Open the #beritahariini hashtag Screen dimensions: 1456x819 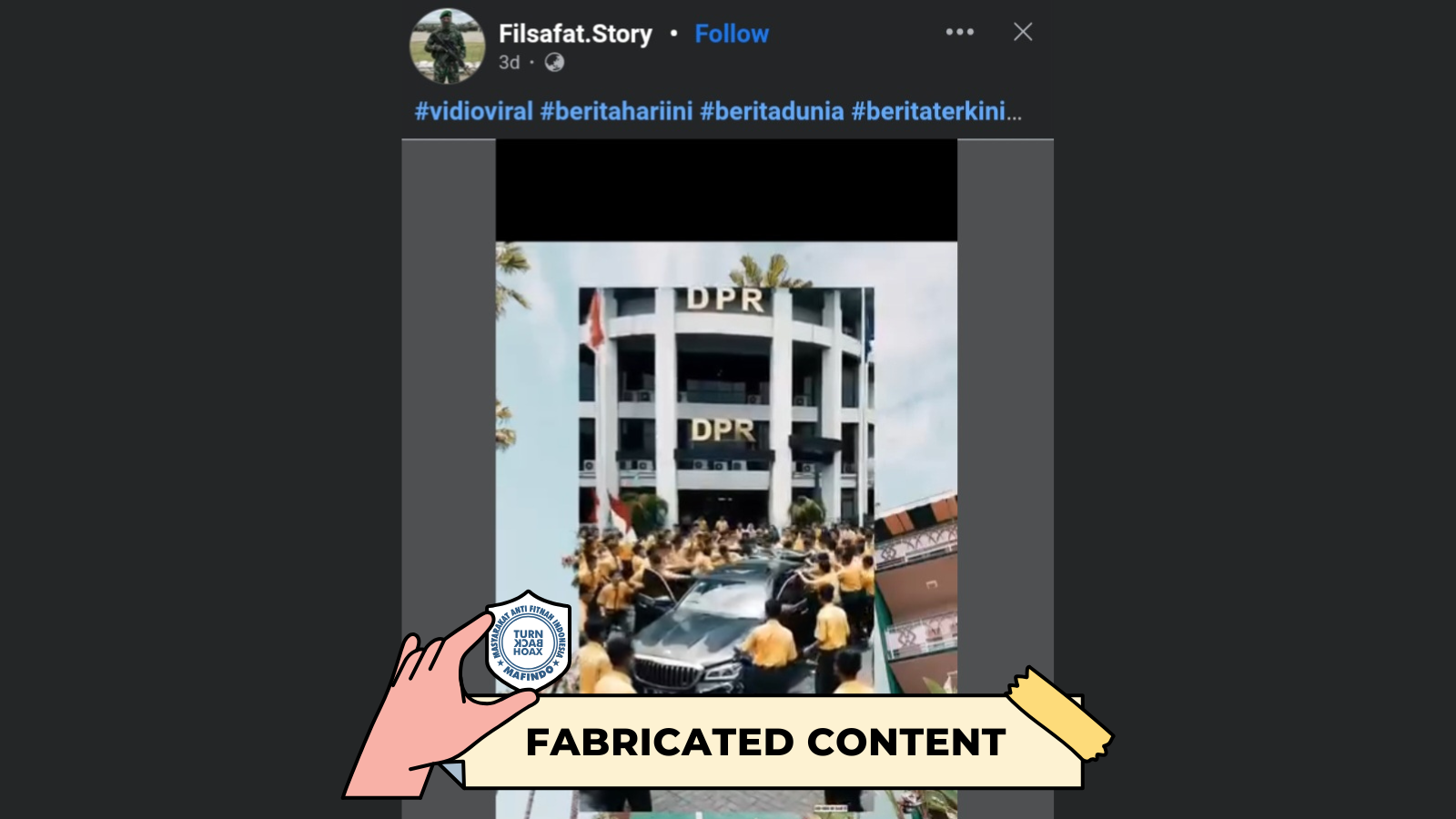[x=616, y=111]
